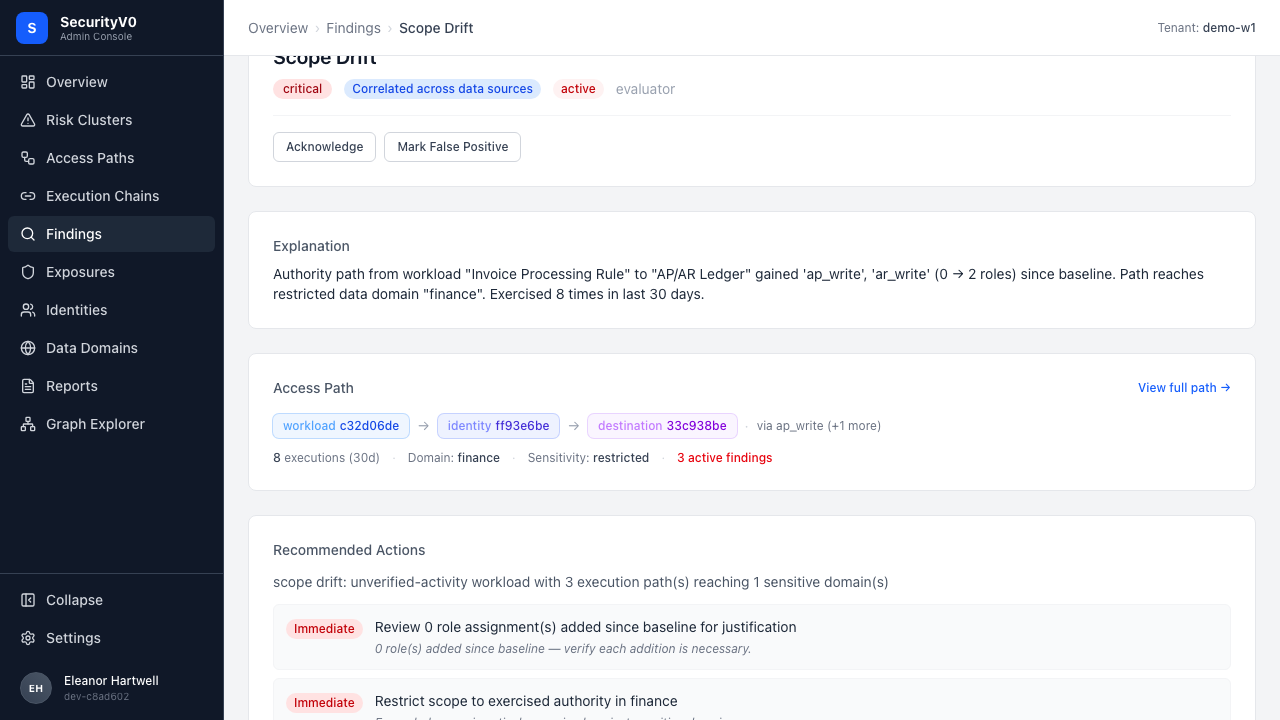Image resolution: width=1280 pixels, height=720 pixels.
Task: Click the Immediate badge on Review role assignments
Action: (324, 629)
